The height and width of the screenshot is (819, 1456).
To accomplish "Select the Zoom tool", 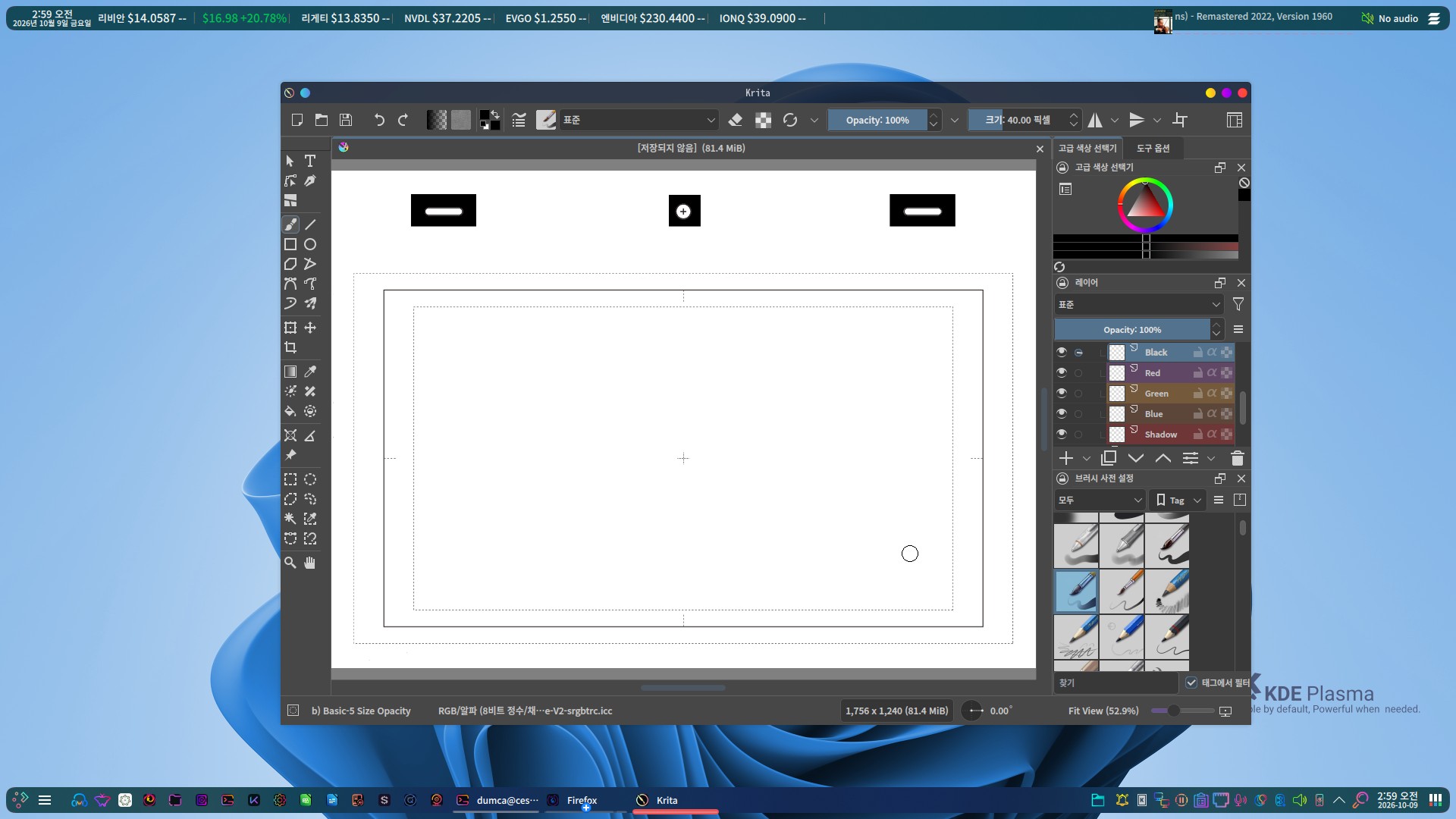I will point(290,563).
